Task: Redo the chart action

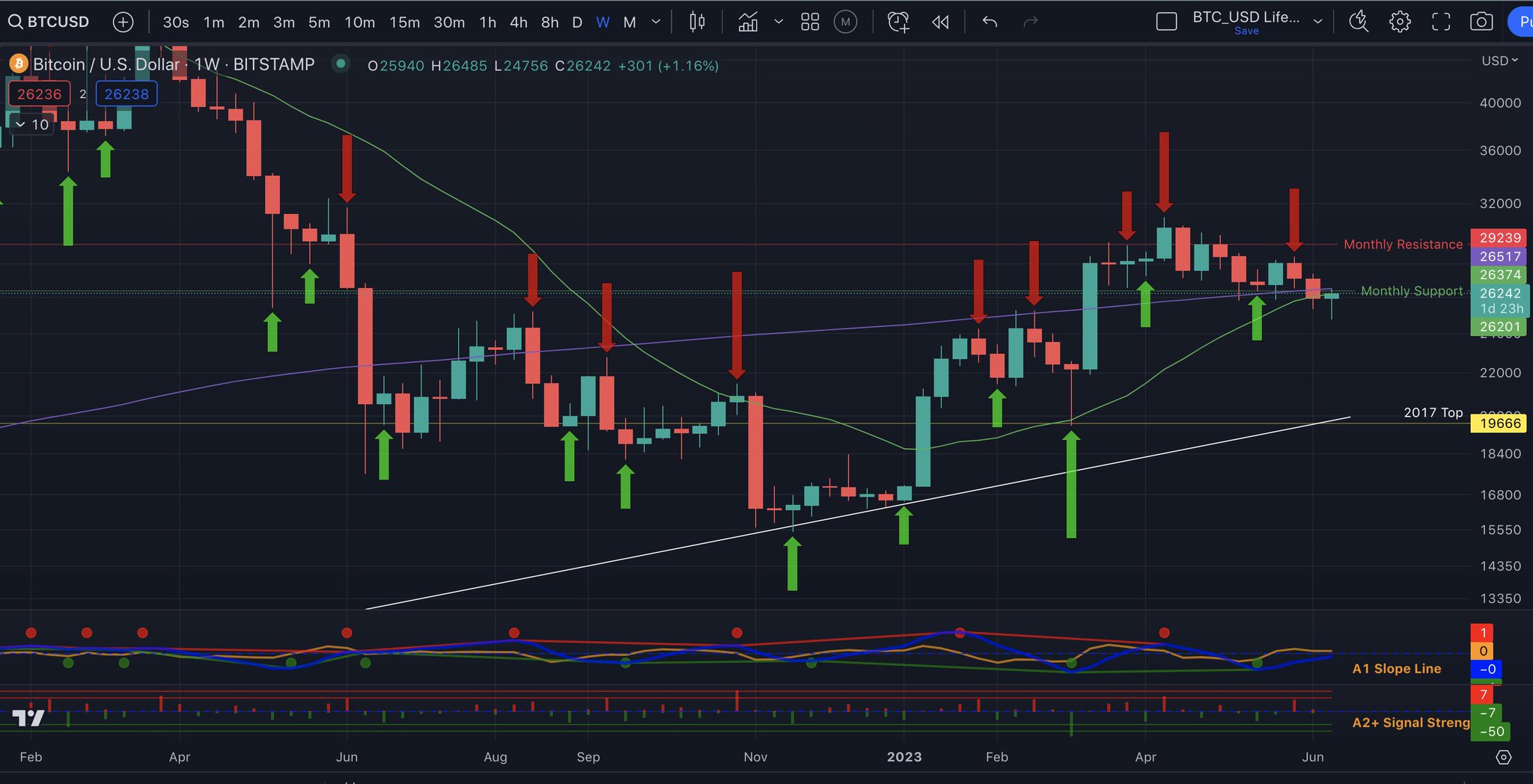Action: (1031, 22)
